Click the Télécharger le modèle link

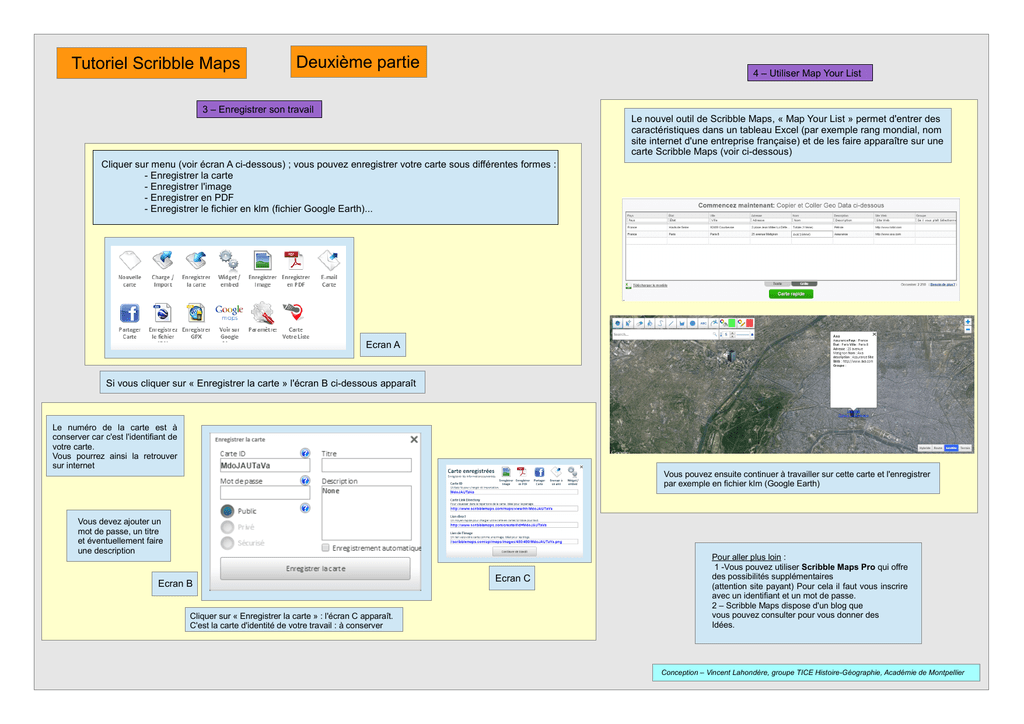(650, 285)
